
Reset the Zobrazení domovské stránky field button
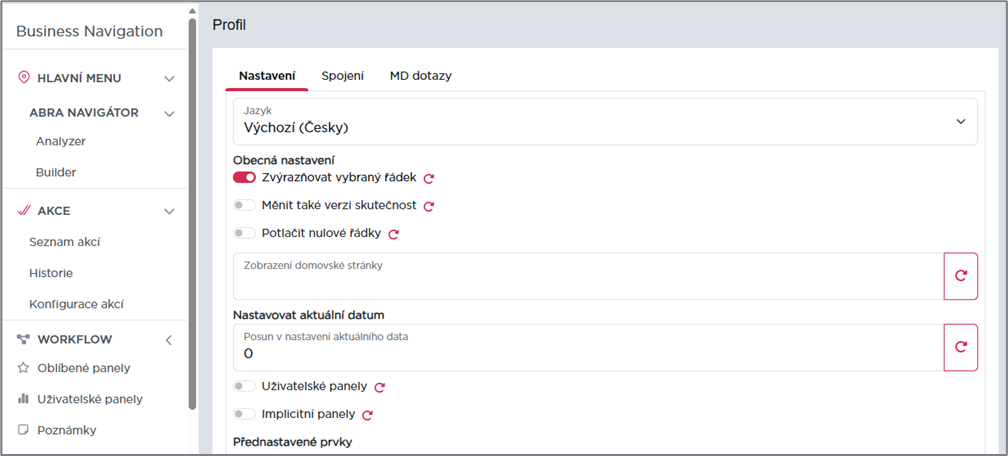[960, 276]
